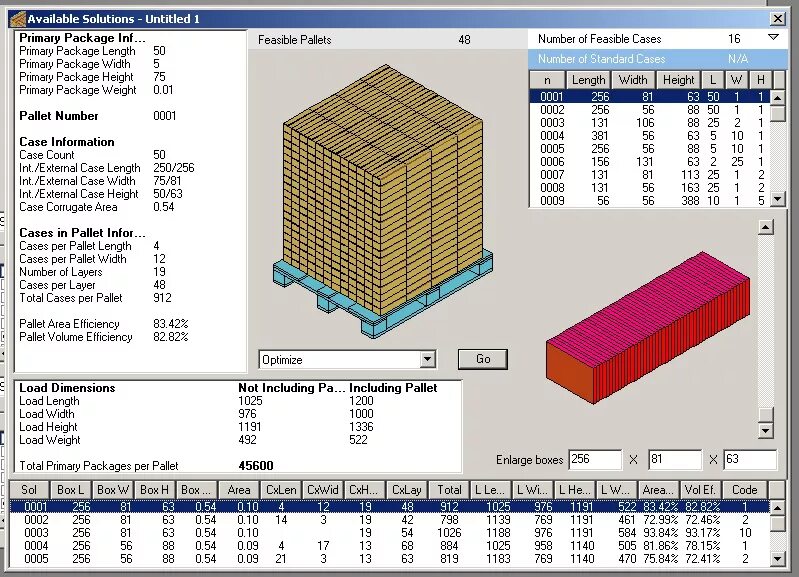Image resolution: width=799 pixels, height=577 pixels.
Task: Select case row 0003 in the feasible cases list
Action: pyautogui.click(x=649, y=123)
